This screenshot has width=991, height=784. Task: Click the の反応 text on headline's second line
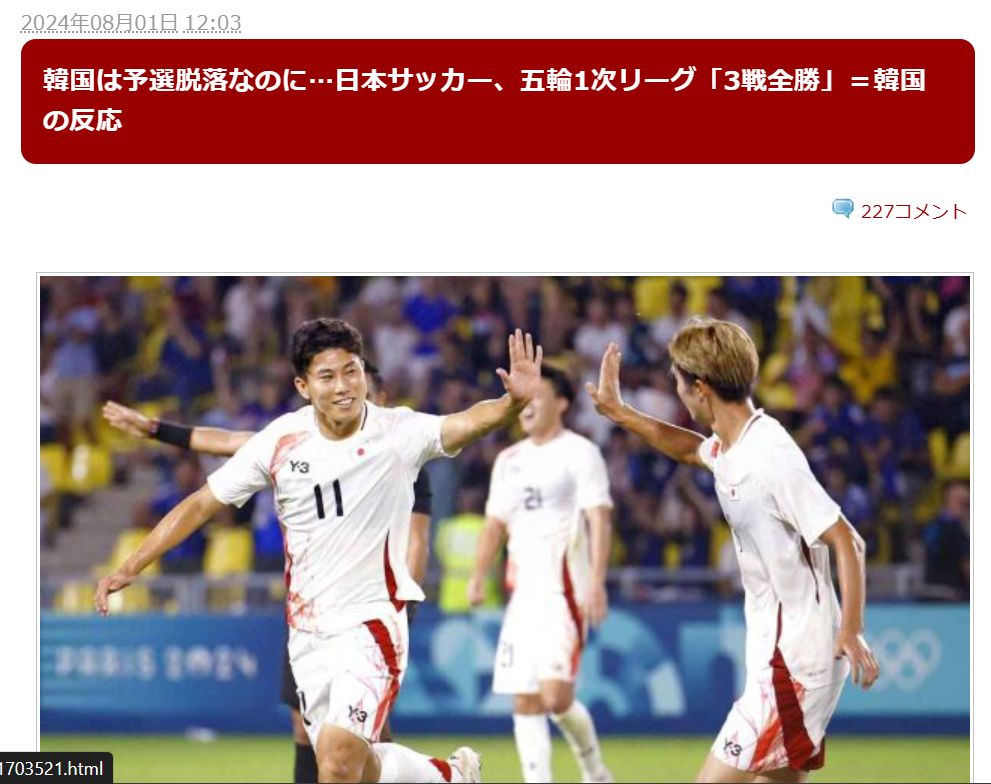click(x=82, y=120)
